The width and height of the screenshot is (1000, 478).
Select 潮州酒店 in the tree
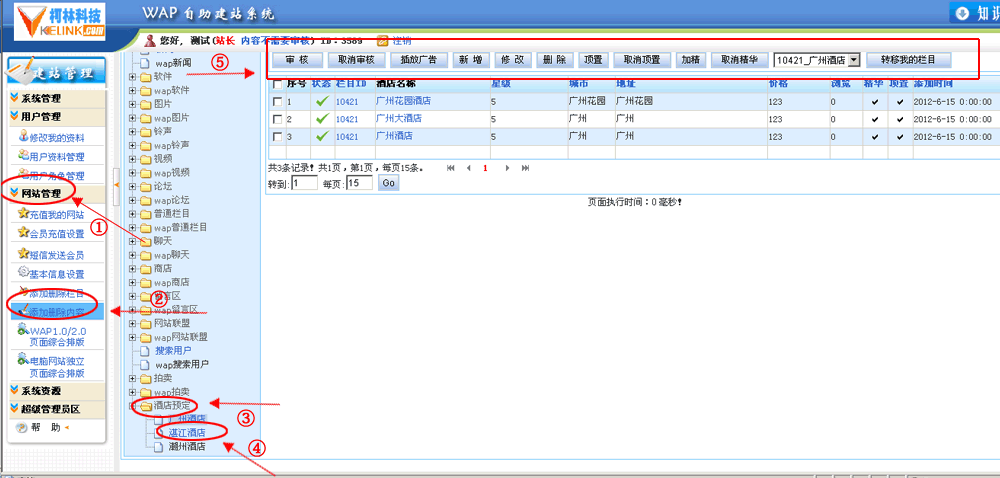[x=187, y=447]
